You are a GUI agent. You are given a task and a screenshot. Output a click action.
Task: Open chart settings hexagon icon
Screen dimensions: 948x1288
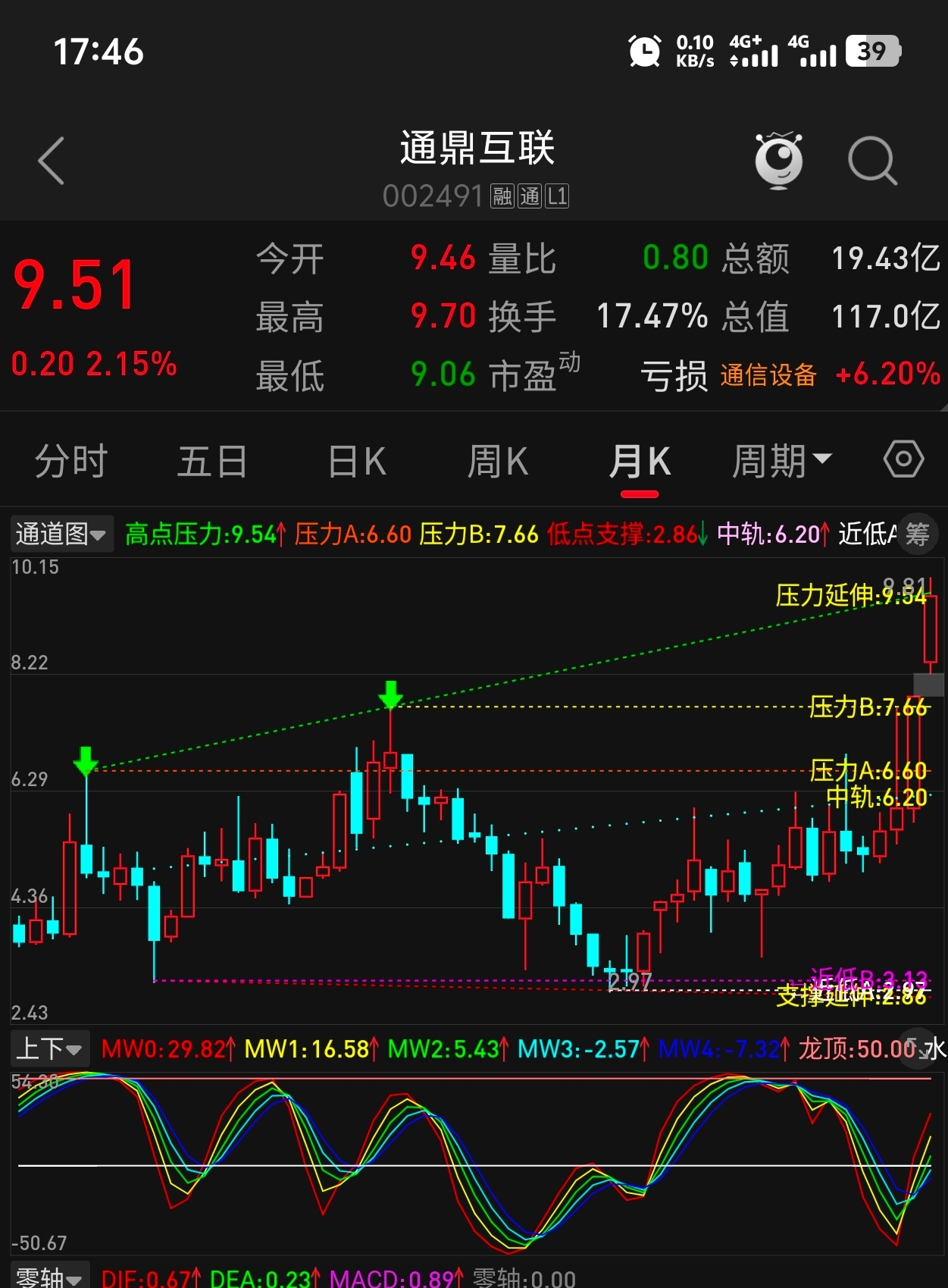903,459
